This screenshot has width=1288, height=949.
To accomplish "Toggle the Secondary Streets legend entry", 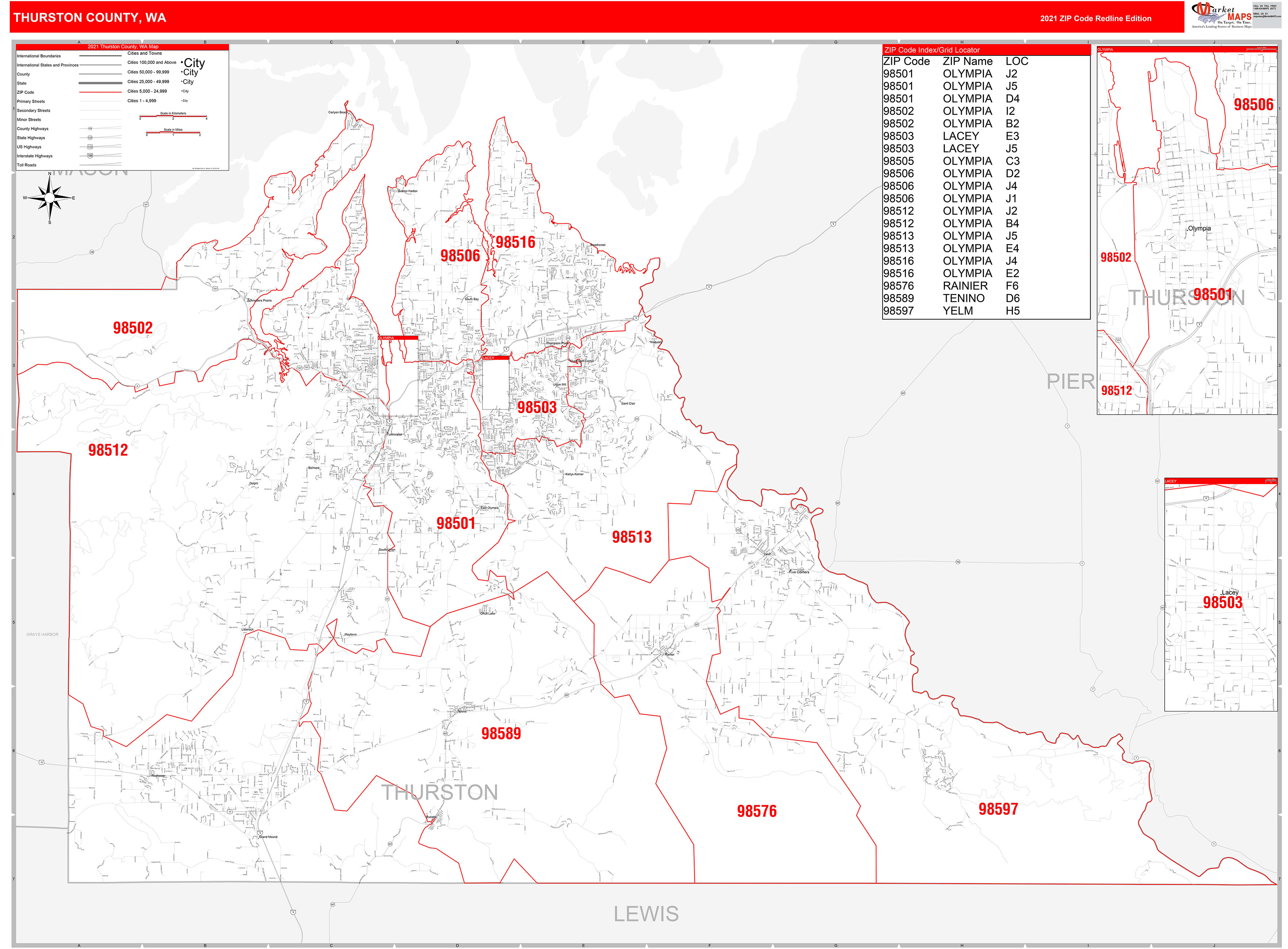I will (33, 110).
